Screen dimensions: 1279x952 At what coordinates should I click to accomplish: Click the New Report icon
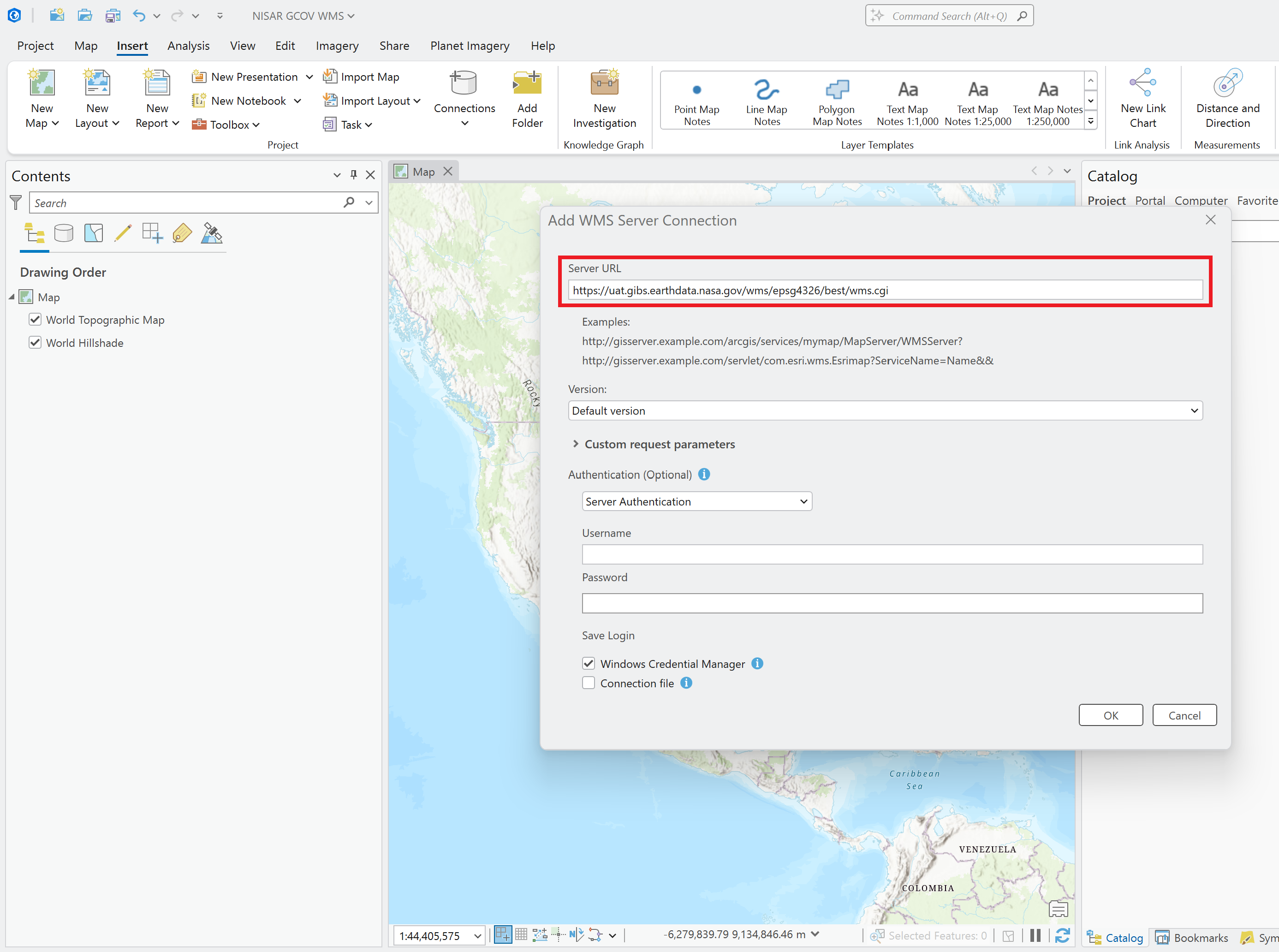[157, 83]
